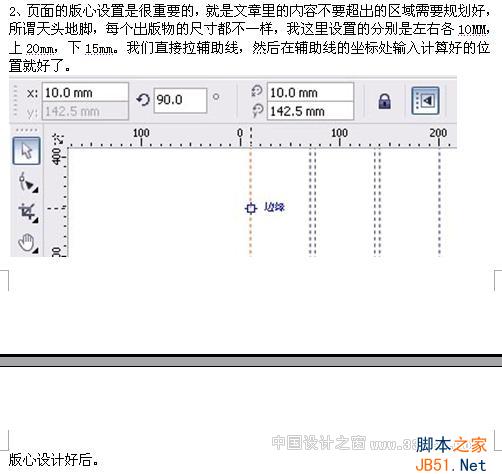
Task: Click the ruler origin corner icon
Action: 58,139
